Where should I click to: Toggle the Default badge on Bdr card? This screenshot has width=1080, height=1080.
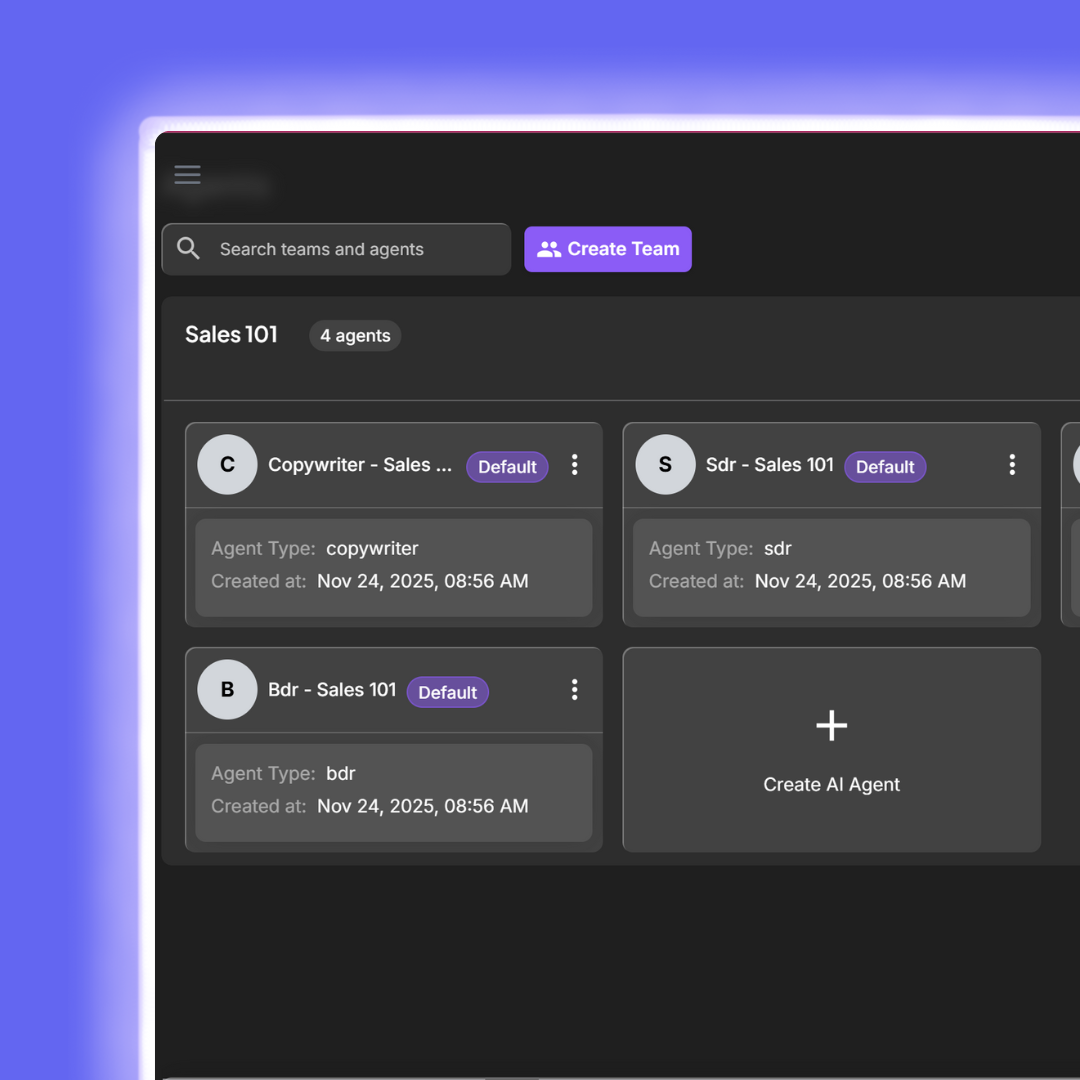[x=447, y=692]
